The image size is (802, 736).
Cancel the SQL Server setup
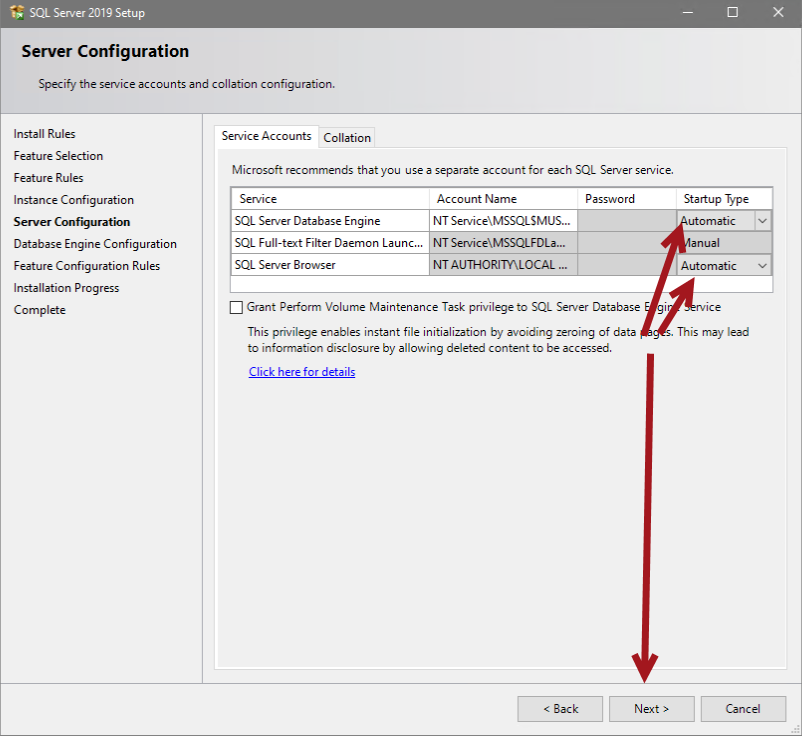click(x=743, y=709)
